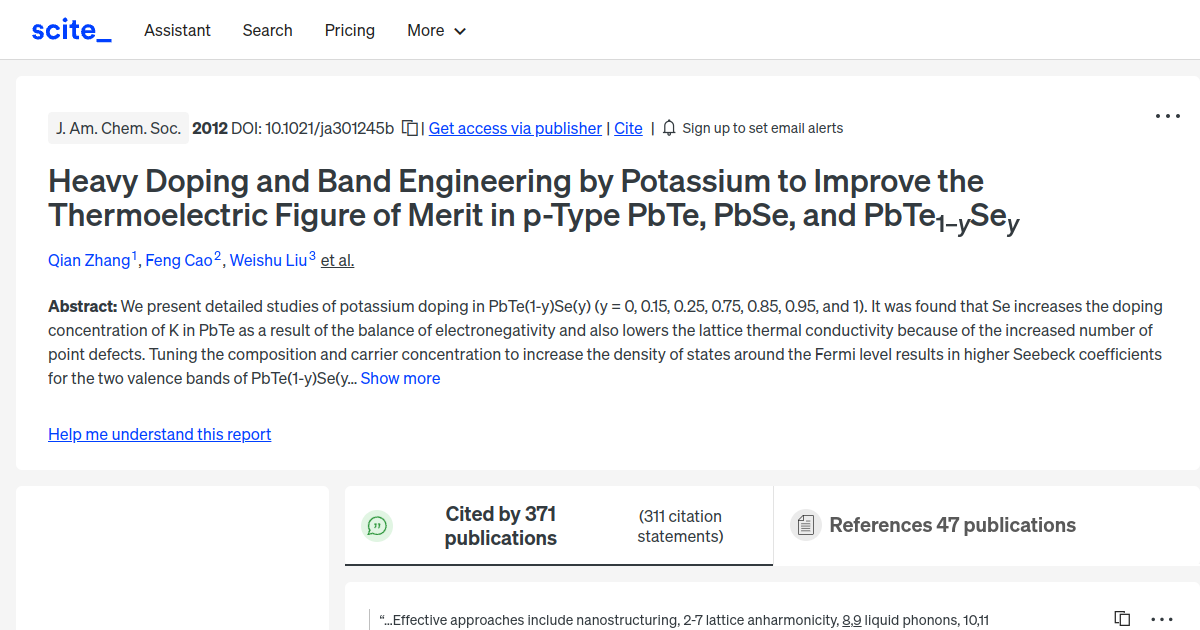This screenshot has height=630, width=1200.
Task: Select the Cited by 371 publications tab
Action: (500, 526)
